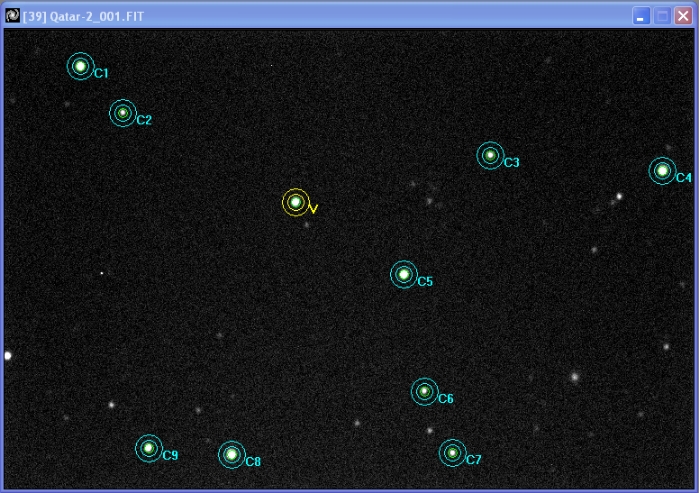Click the C8 comparison star circle
Screen dimensions: 699x493
231,455
